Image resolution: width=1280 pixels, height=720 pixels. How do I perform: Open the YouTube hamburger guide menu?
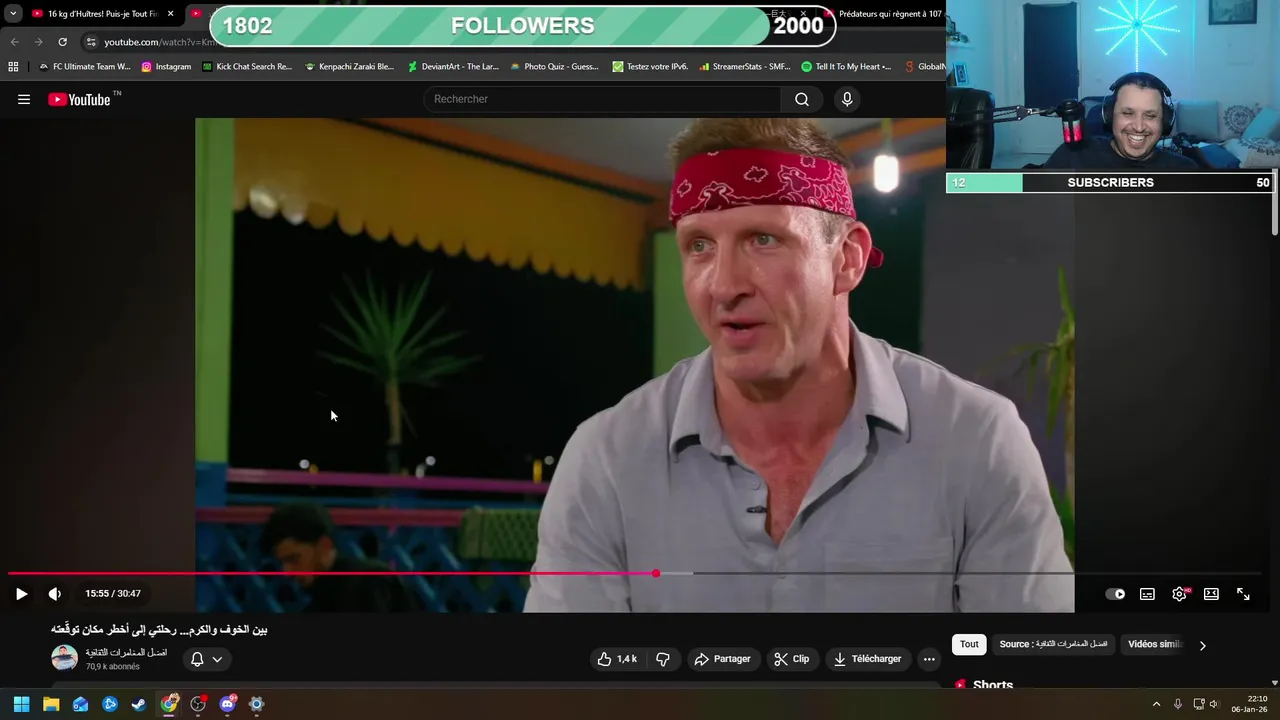24,99
